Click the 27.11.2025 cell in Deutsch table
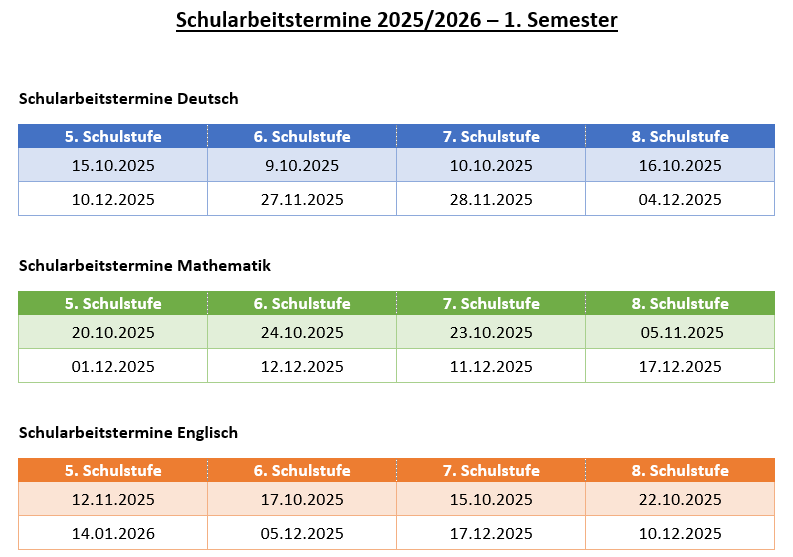 pos(302,199)
